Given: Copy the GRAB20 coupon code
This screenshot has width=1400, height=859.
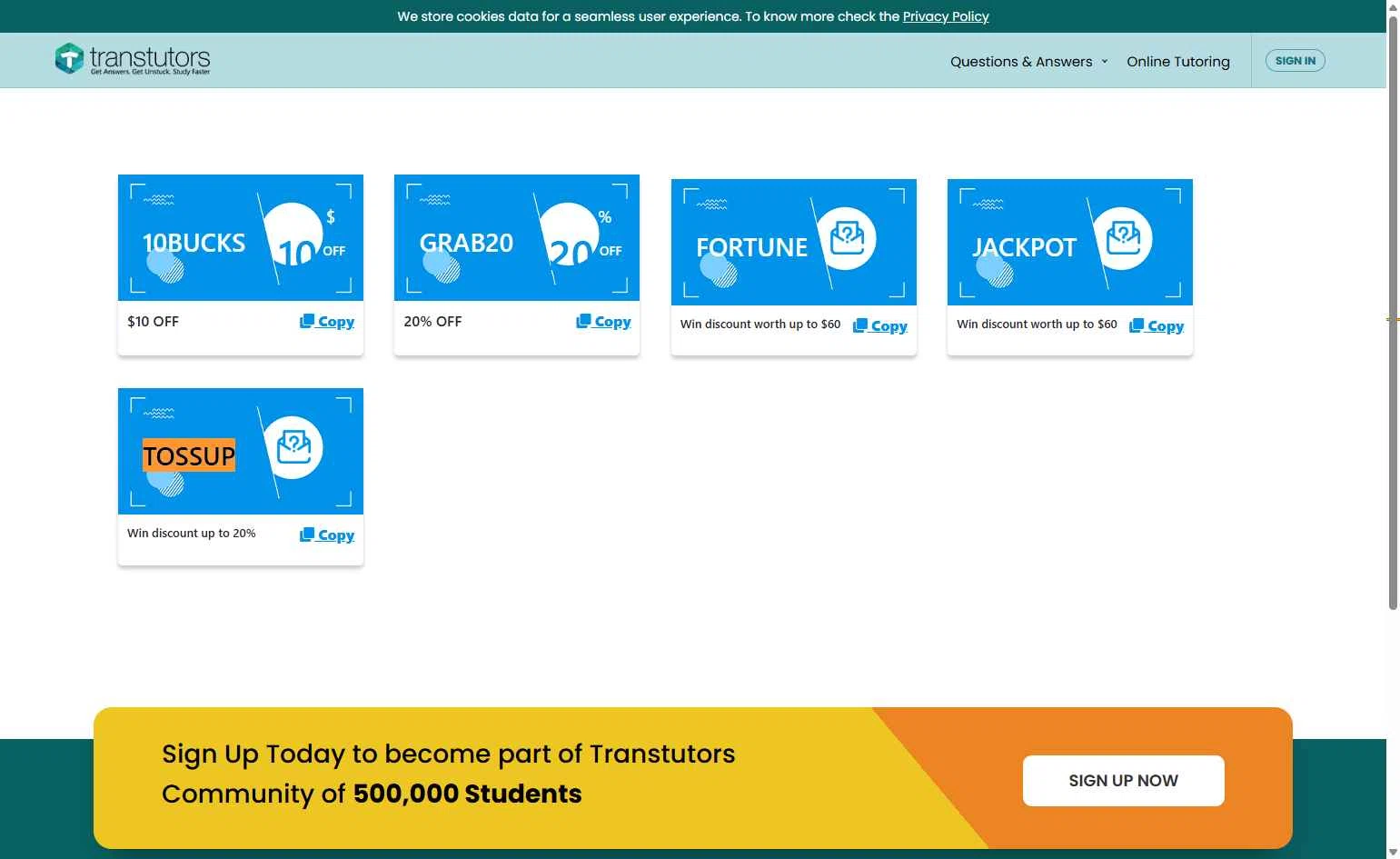Looking at the screenshot, I should [x=603, y=322].
